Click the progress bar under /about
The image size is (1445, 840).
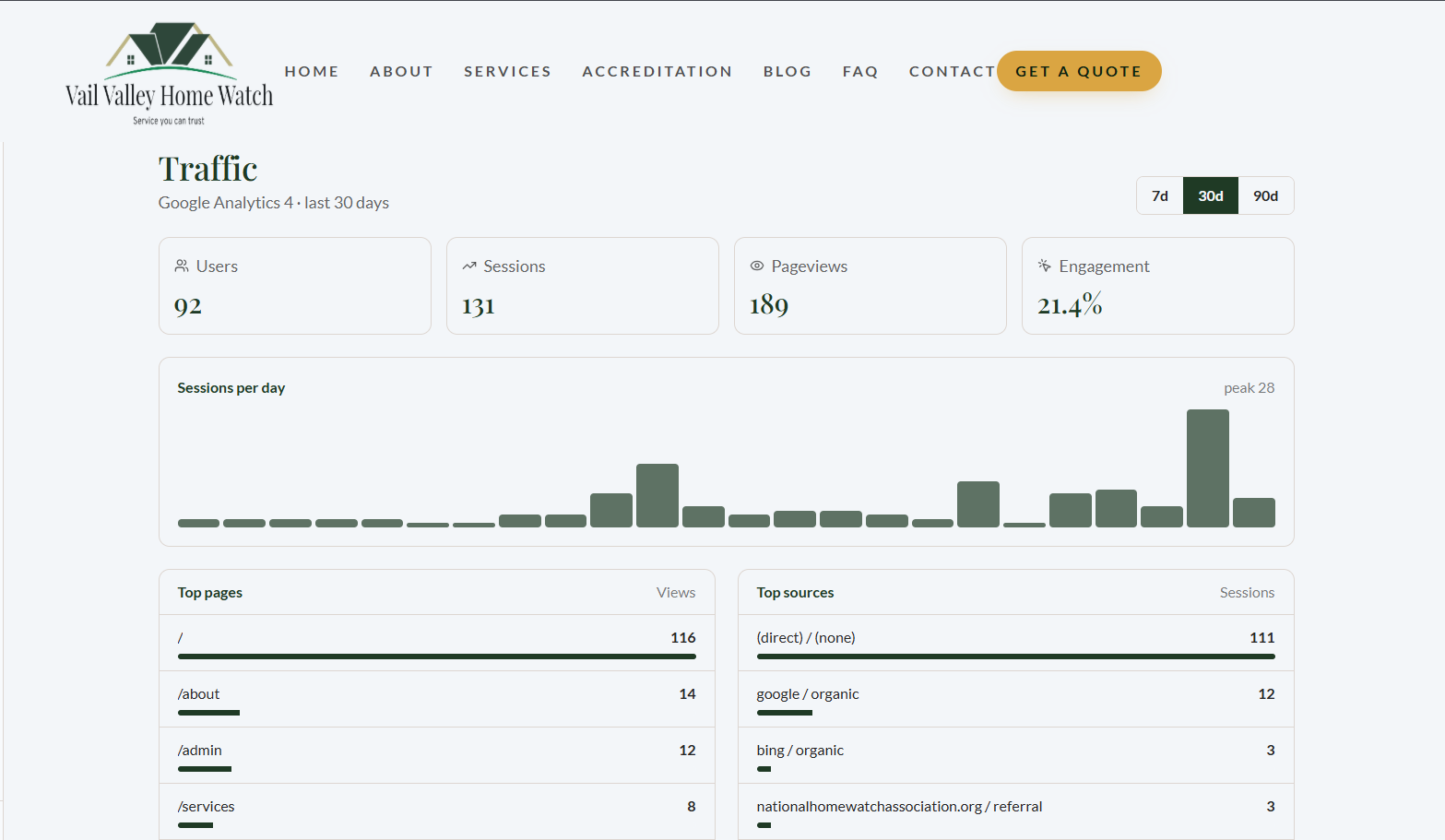(x=208, y=713)
